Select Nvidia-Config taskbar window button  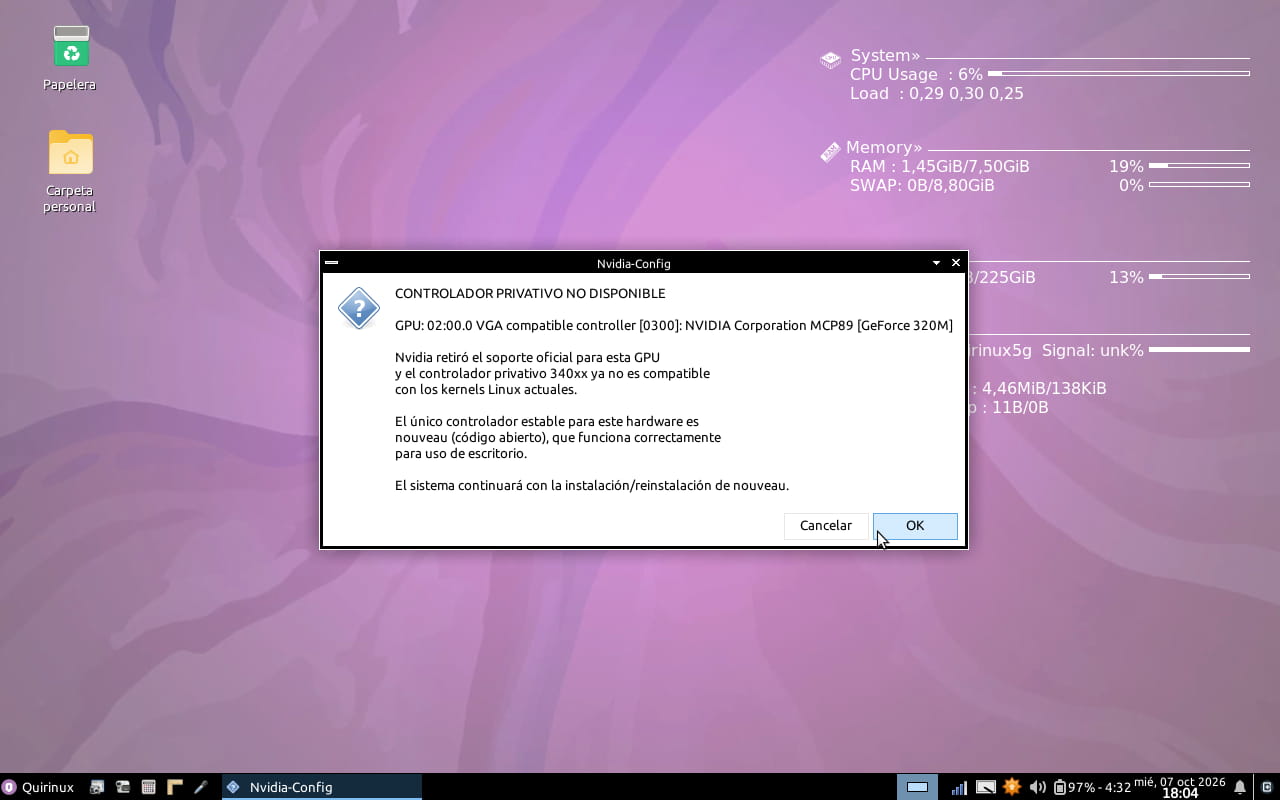(x=321, y=787)
